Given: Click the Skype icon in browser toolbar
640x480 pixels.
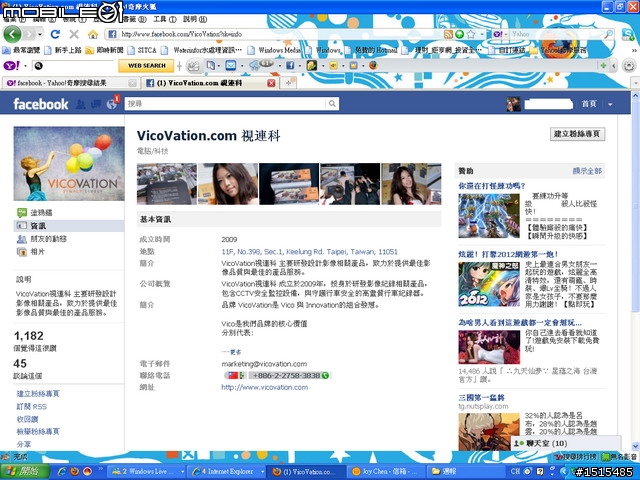Looking at the screenshot, I should (628, 34).
